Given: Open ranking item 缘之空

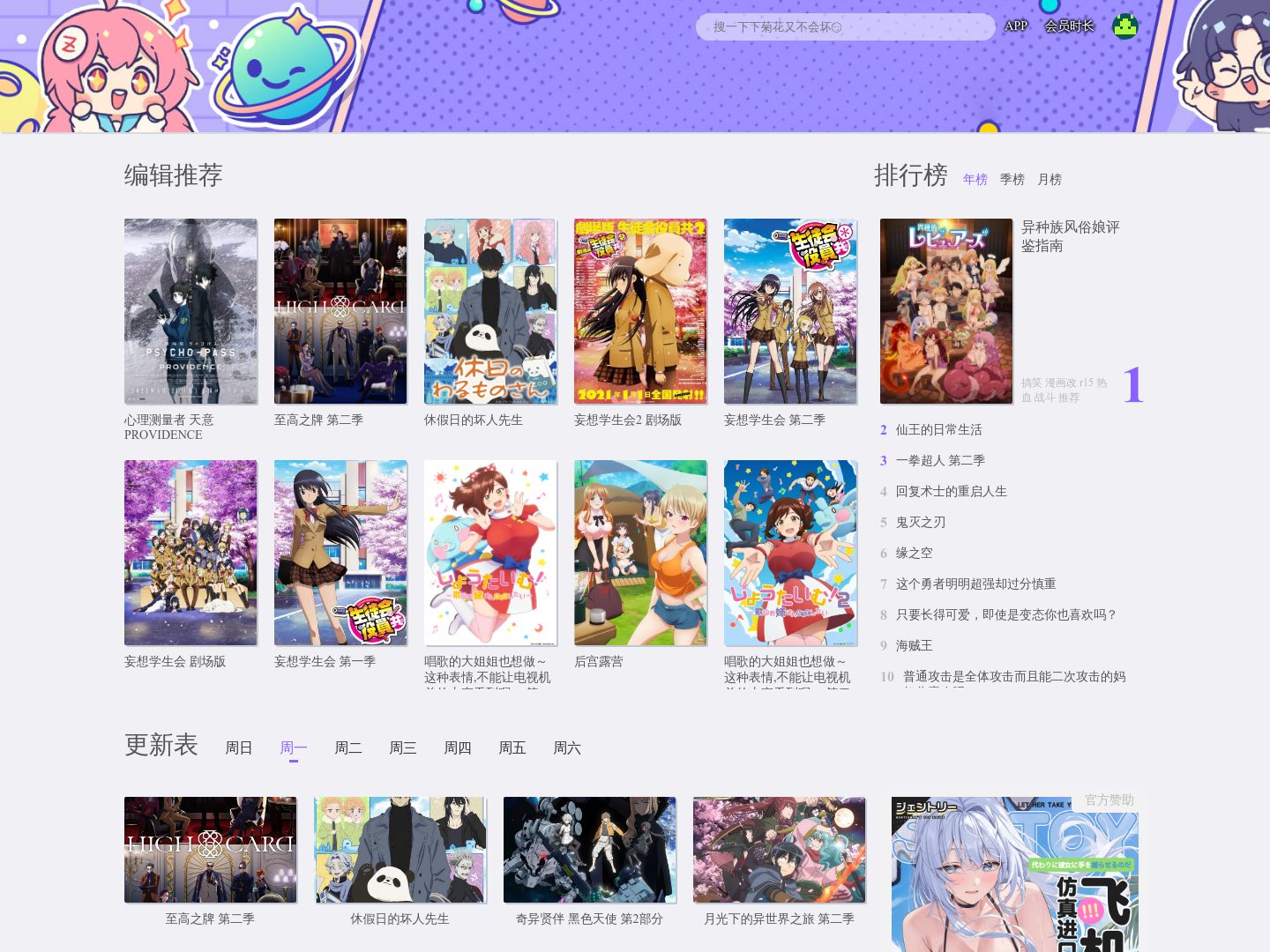Looking at the screenshot, I should tap(914, 553).
